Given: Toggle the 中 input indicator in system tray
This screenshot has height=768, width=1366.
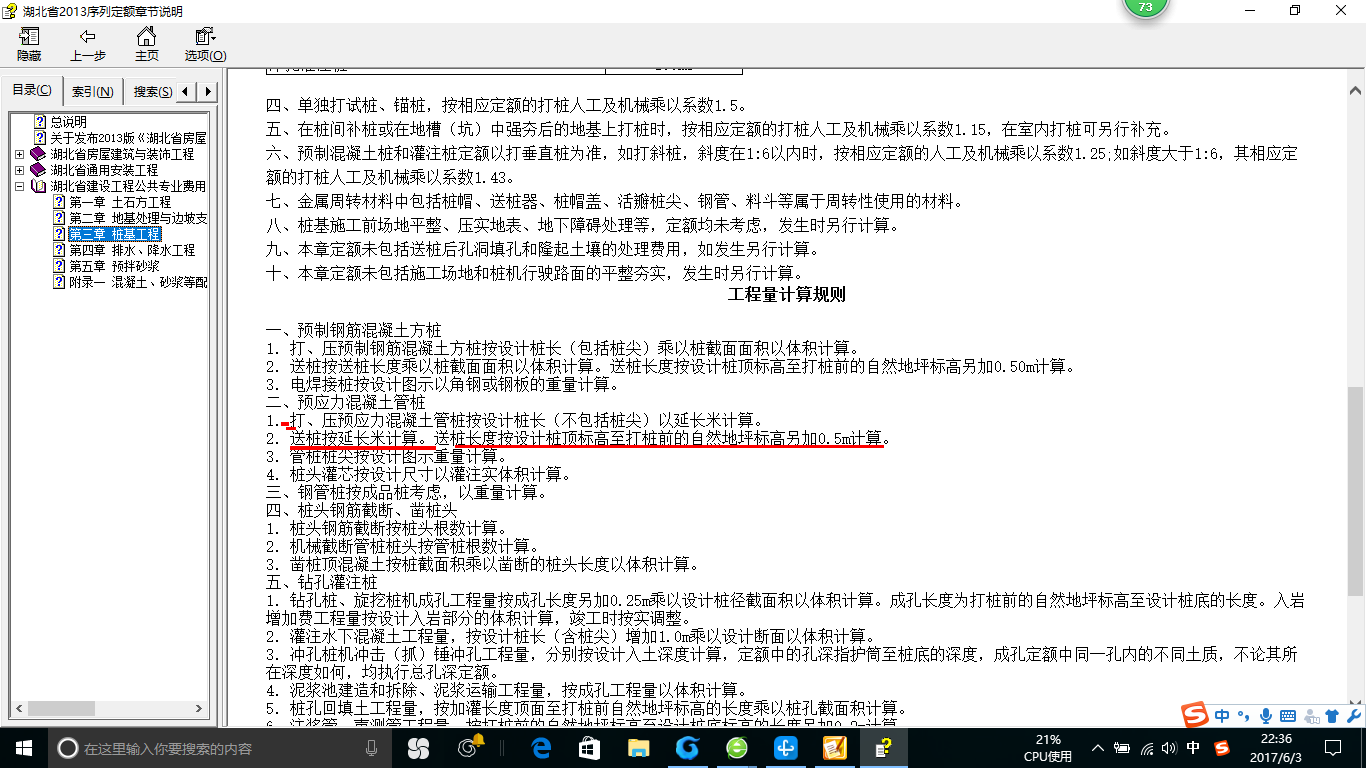Looking at the screenshot, I should click(x=1193, y=748).
